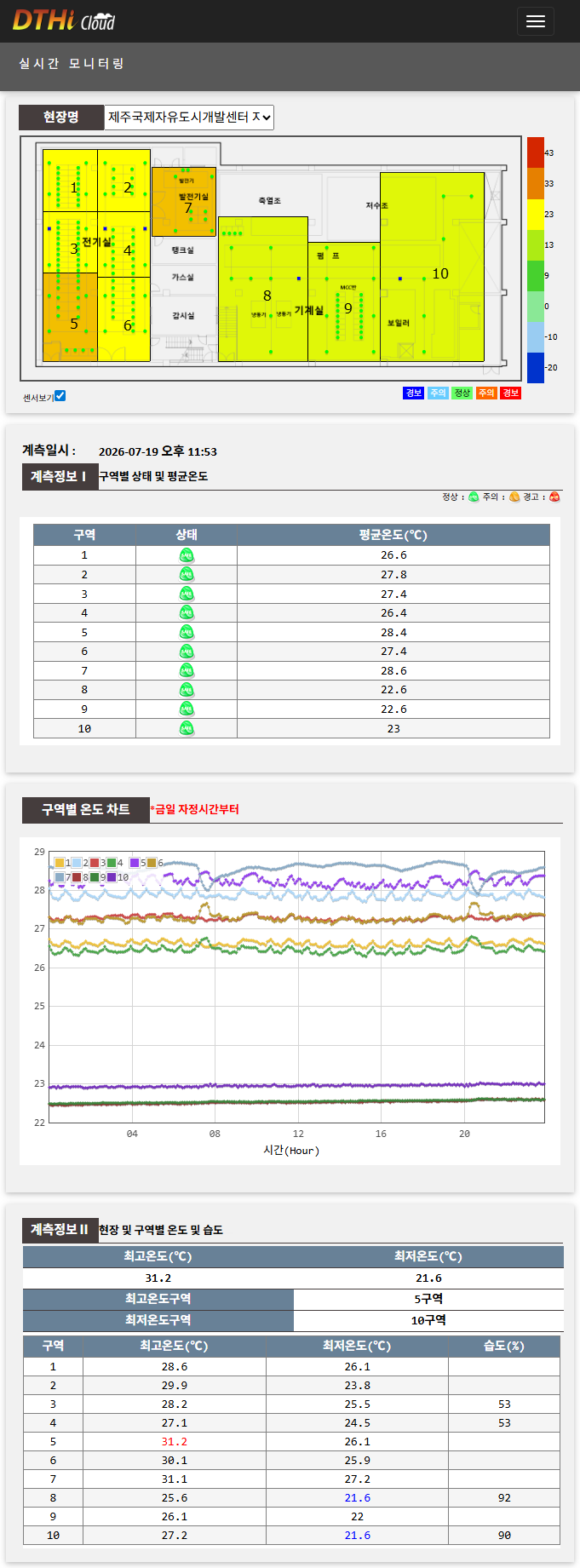Open the hamburger navigation menu
This screenshot has width=580, height=1568.
535,21
